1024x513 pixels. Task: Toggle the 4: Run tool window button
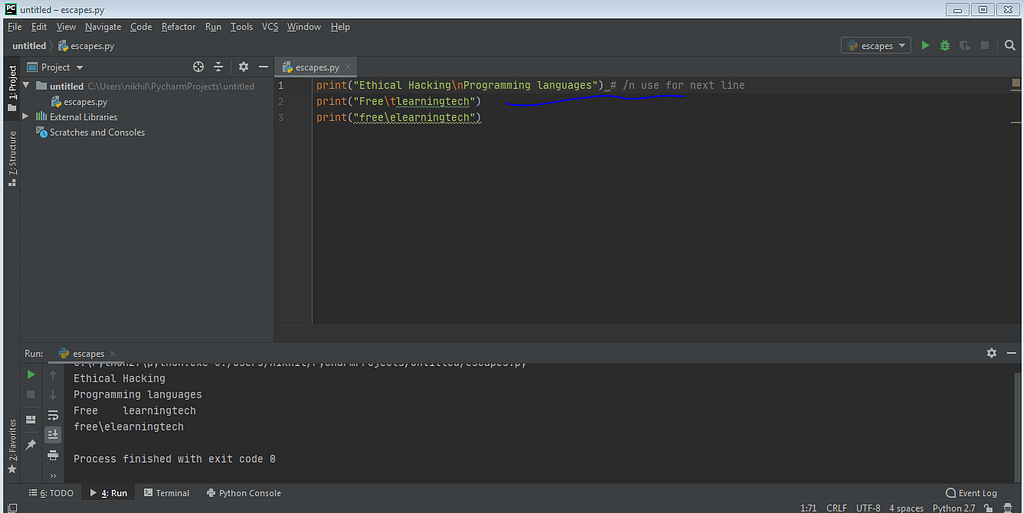tap(108, 493)
